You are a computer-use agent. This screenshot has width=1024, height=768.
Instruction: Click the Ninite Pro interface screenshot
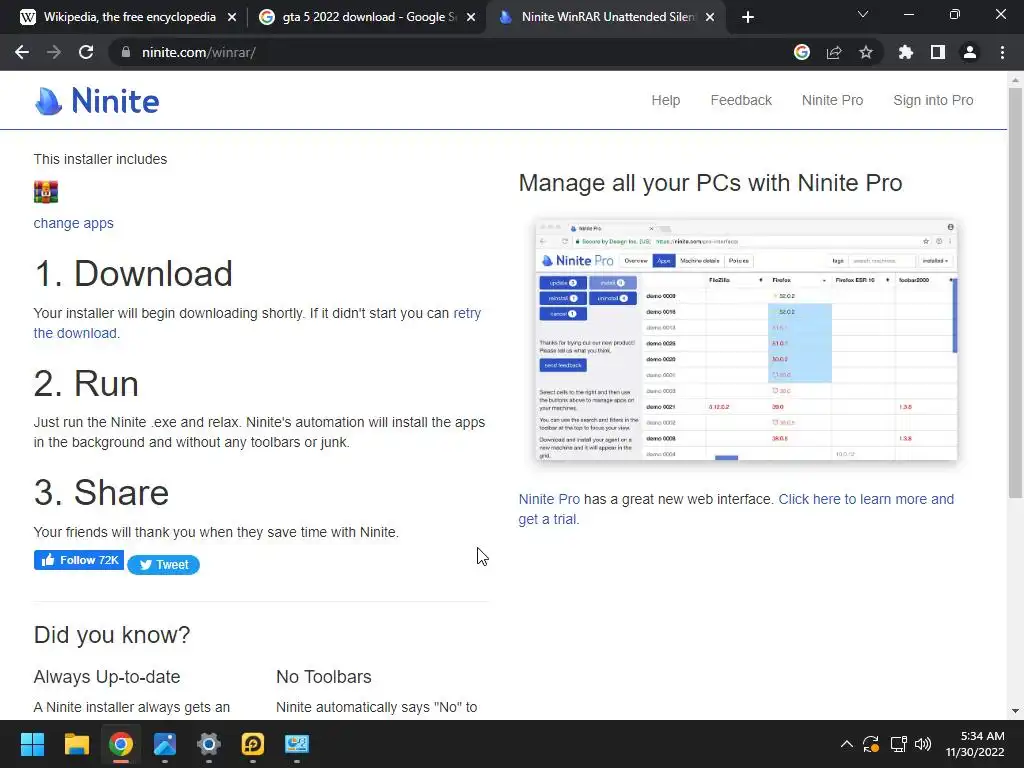[746, 340]
